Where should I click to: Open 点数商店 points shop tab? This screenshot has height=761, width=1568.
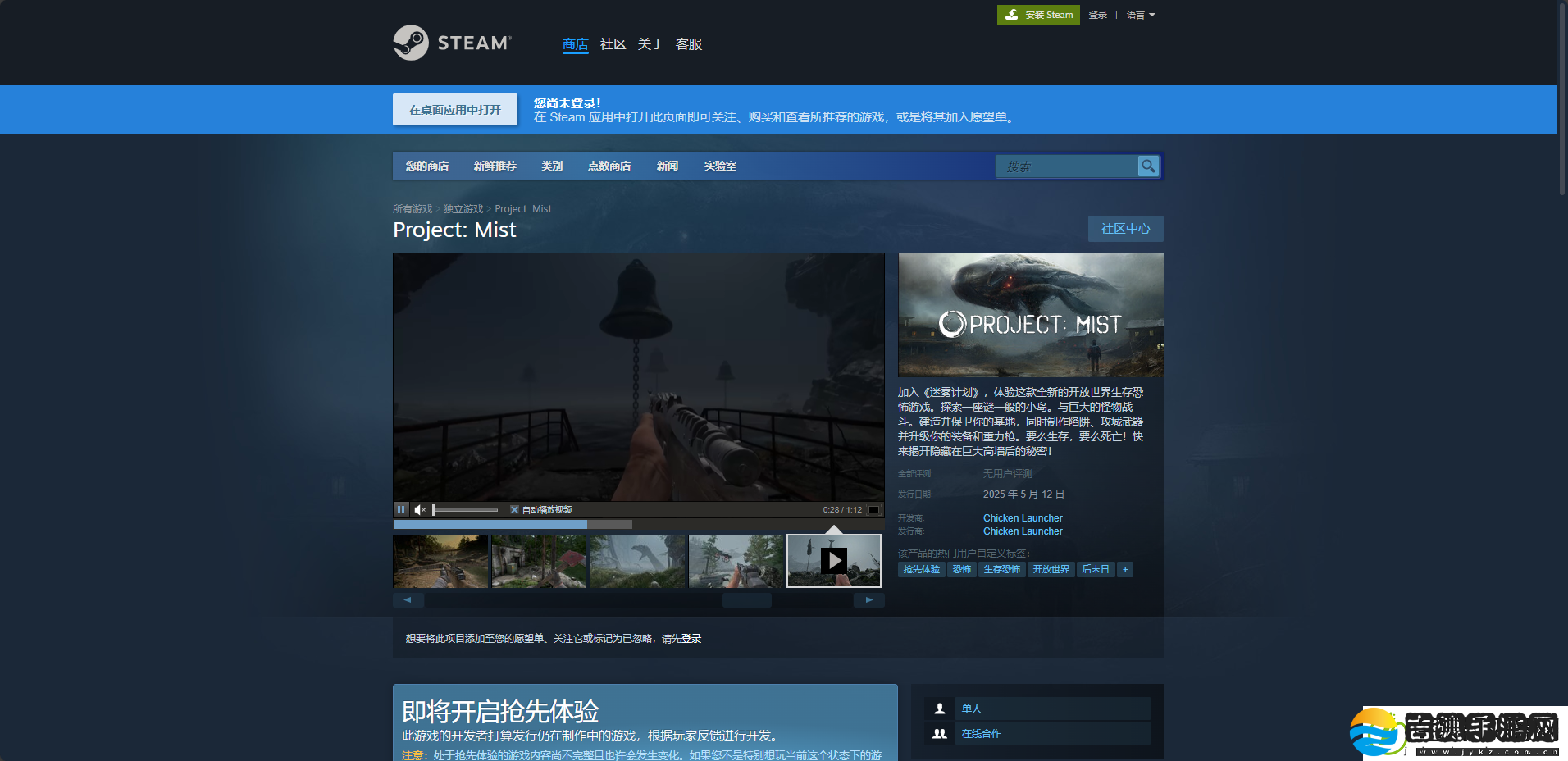point(609,166)
